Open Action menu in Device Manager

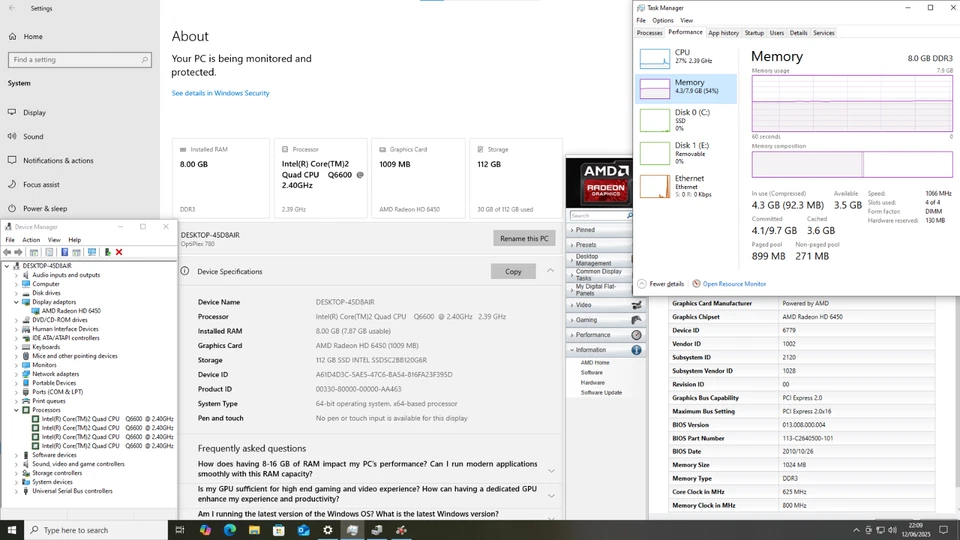pyautogui.click(x=31, y=240)
